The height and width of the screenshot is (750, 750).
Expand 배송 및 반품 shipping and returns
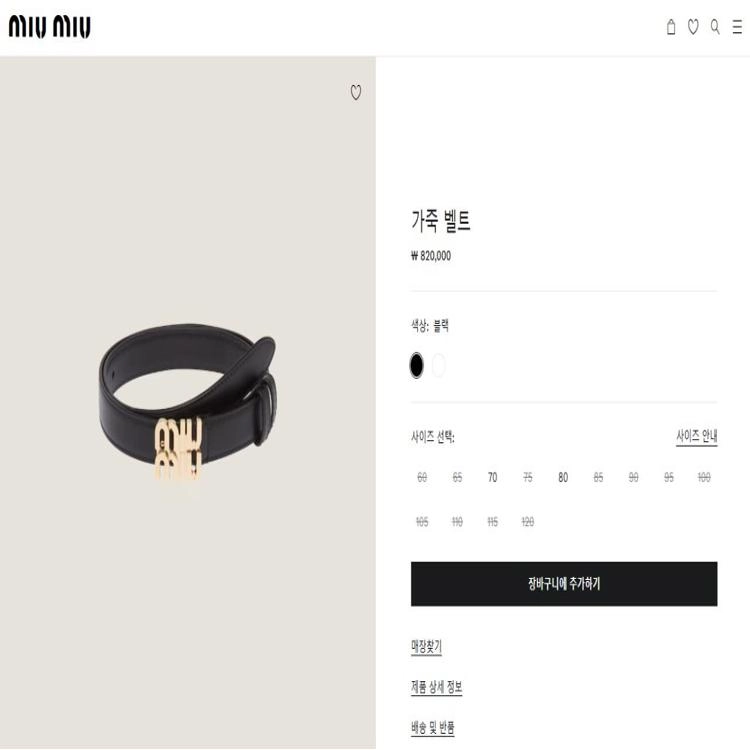click(432, 728)
